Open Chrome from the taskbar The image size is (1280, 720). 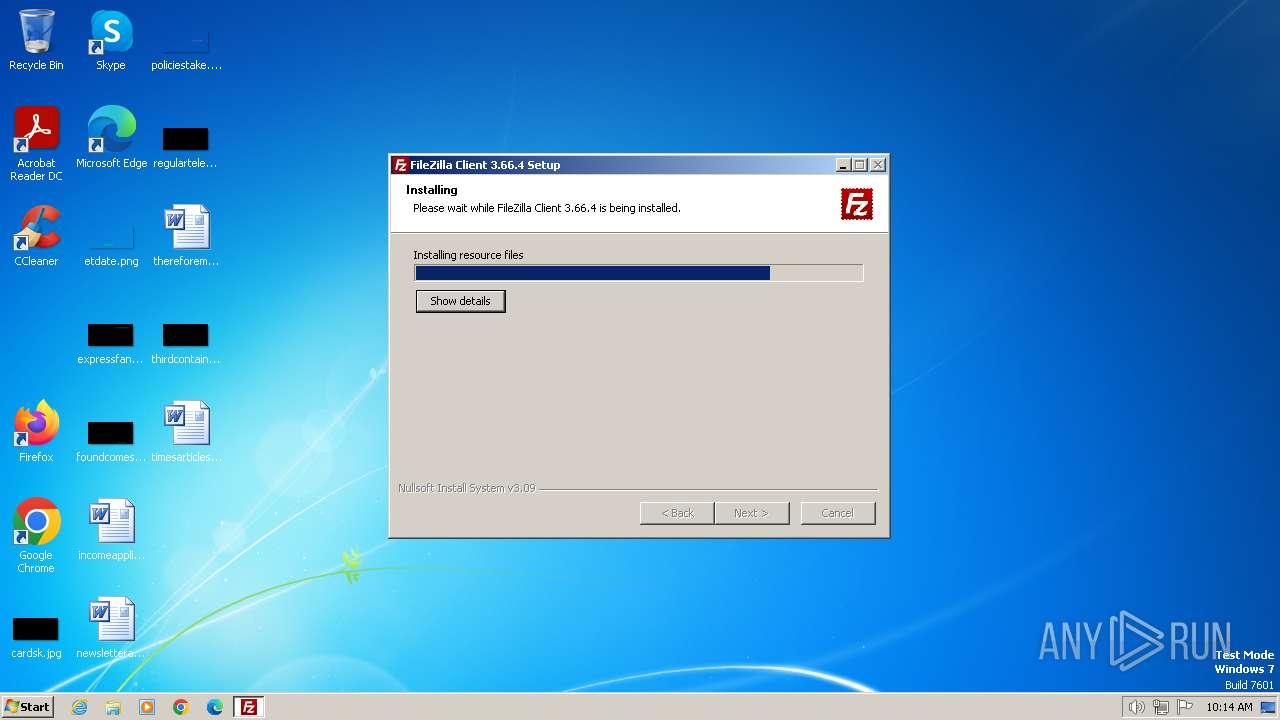[181, 707]
